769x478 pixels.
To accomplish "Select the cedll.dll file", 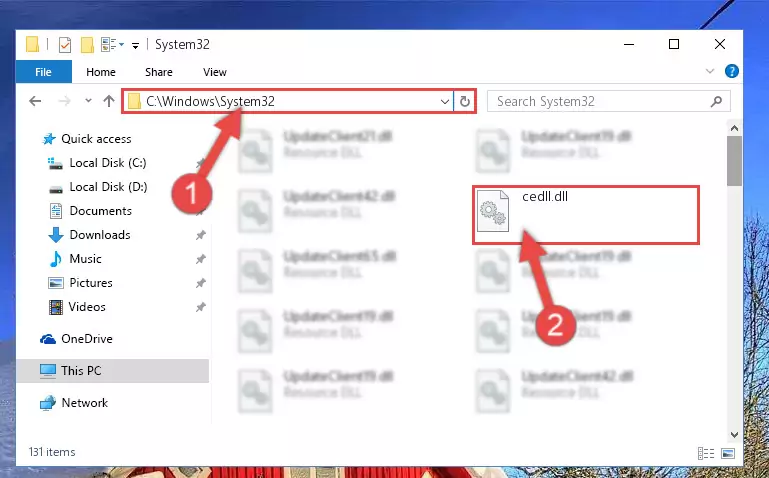I will (586, 215).
